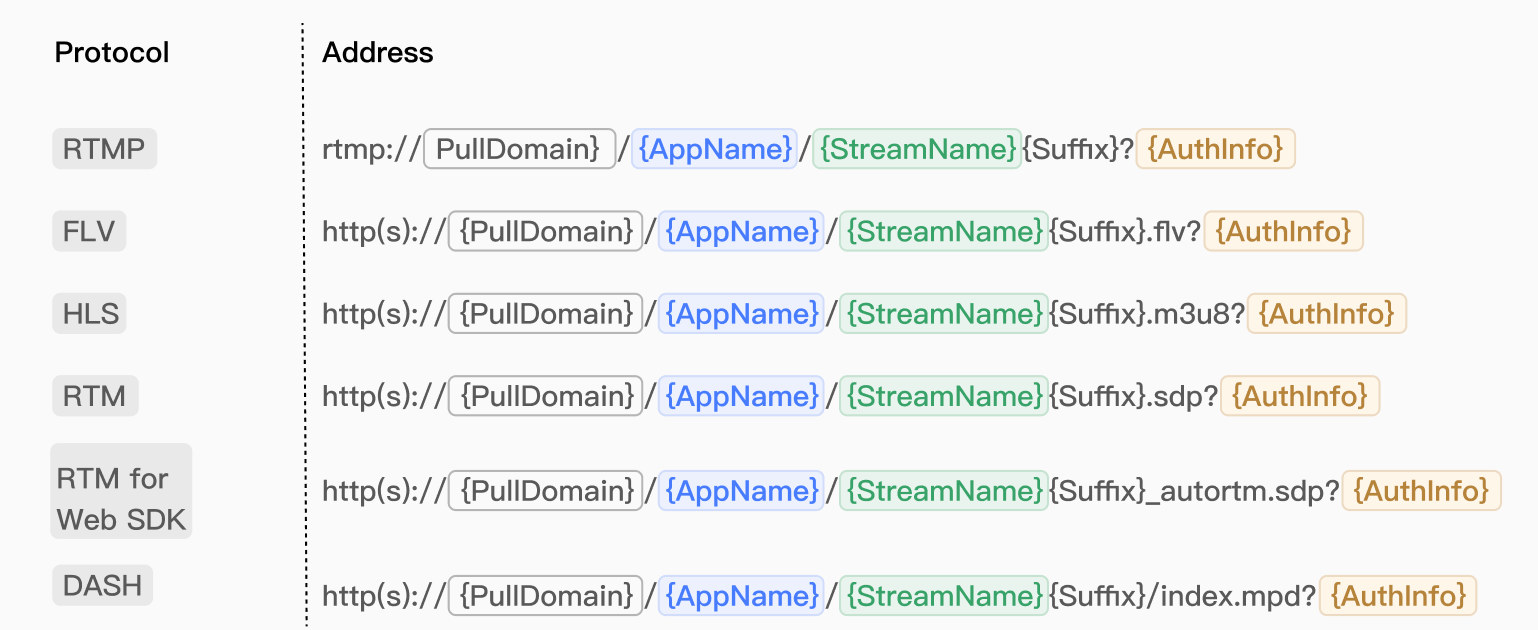The height and width of the screenshot is (630, 1538).
Task: Click the rtmp:// scheme text
Action: [371, 150]
